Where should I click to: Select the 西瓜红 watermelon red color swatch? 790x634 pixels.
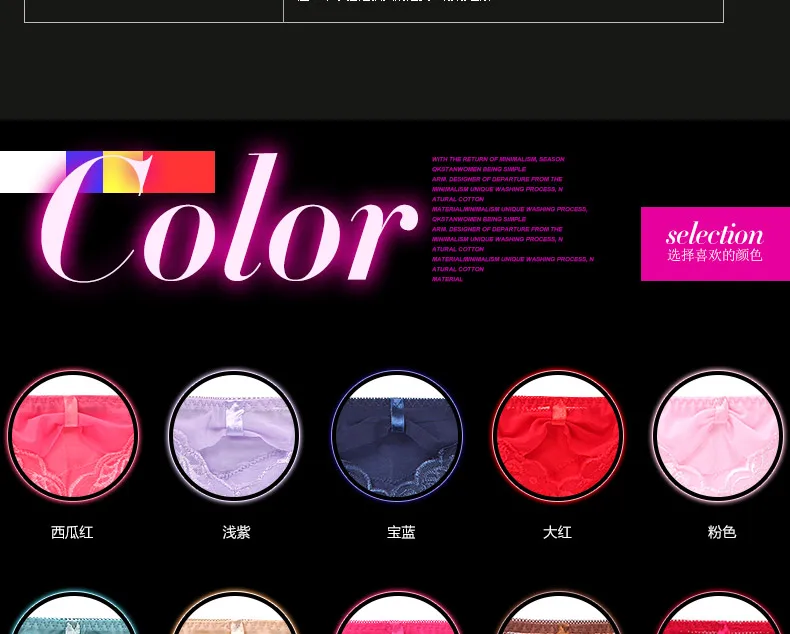pos(73,435)
